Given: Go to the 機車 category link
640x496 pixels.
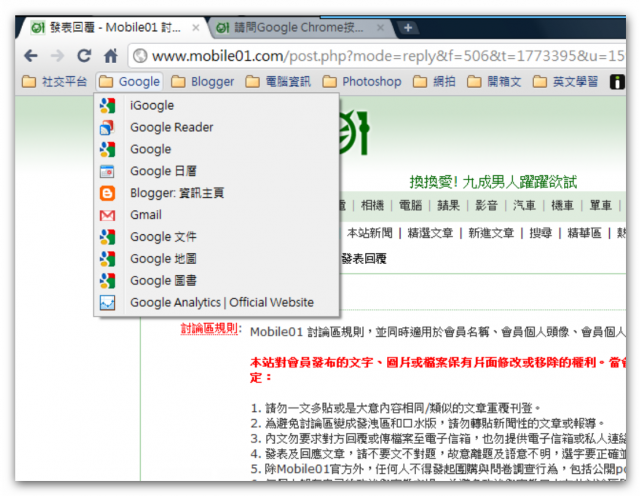Looking at the screenshot, I should click(x=562, y=205).
